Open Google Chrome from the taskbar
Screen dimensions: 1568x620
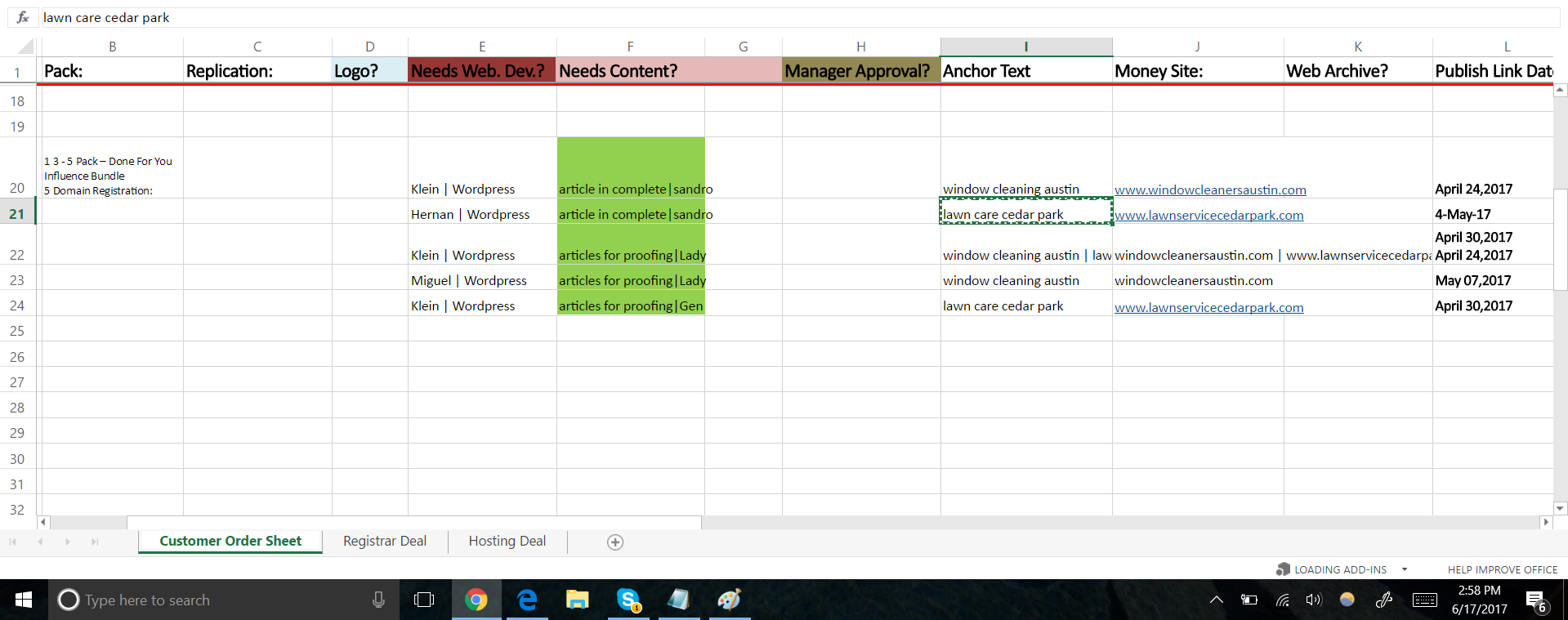(476, 600)
